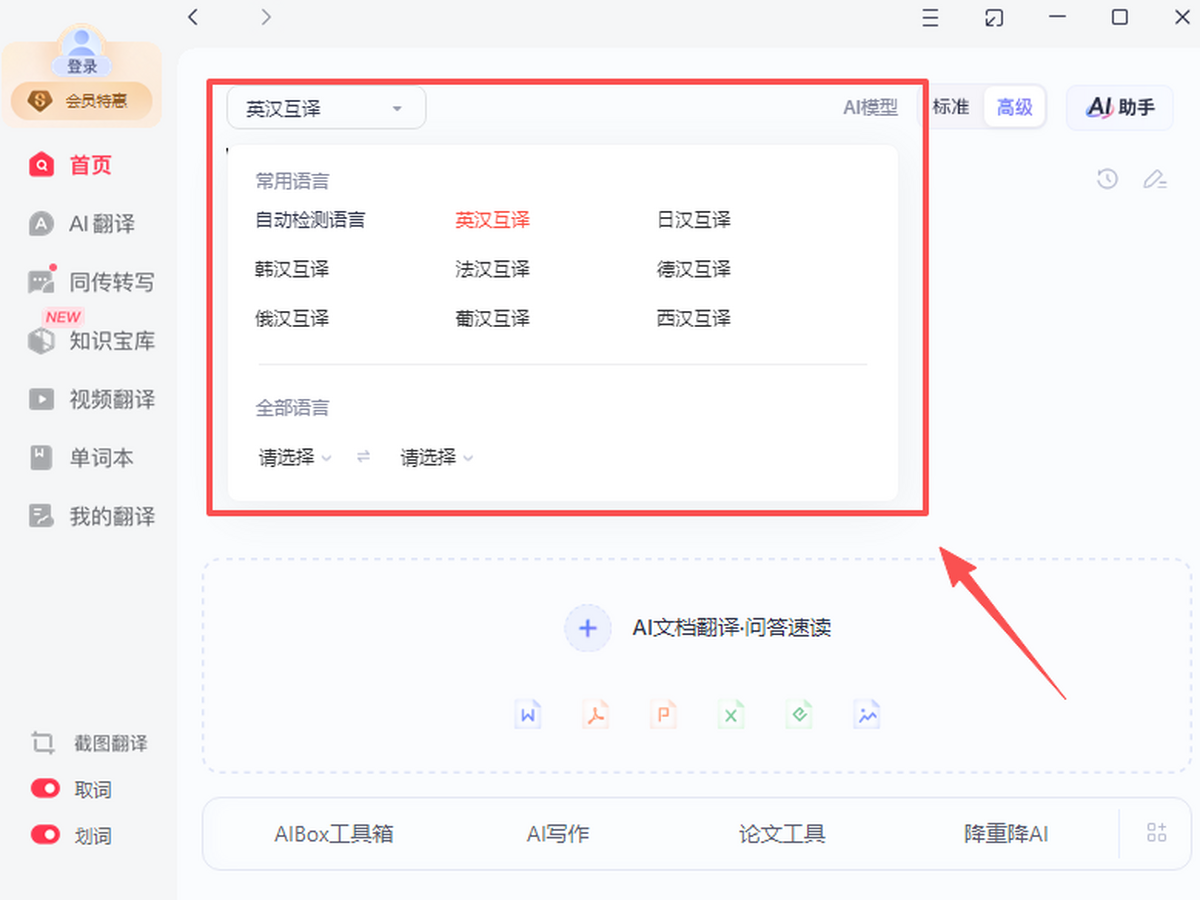Open the AI 助手 button

(1120, 107)
